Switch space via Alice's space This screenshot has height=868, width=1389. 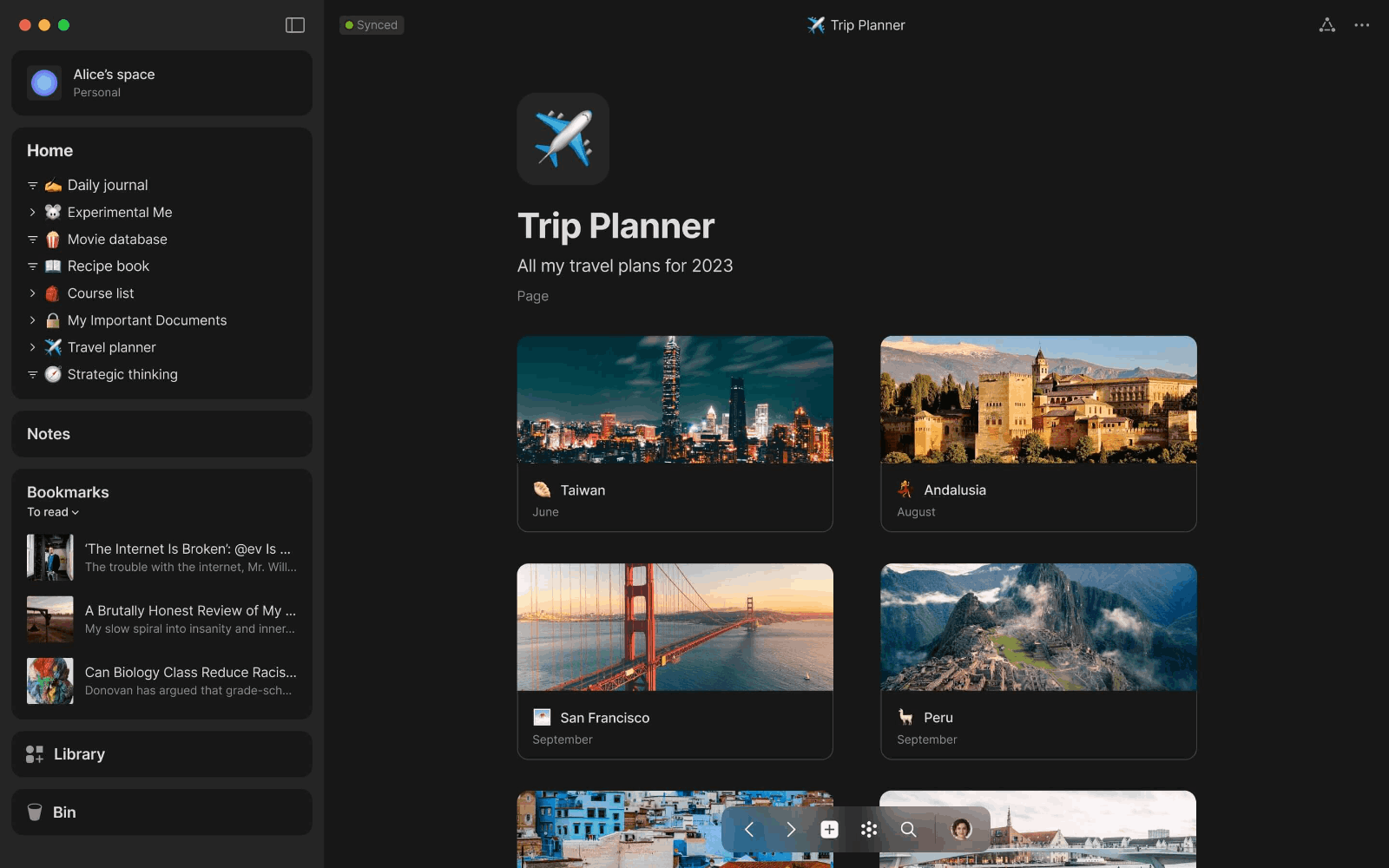[161, 83]
